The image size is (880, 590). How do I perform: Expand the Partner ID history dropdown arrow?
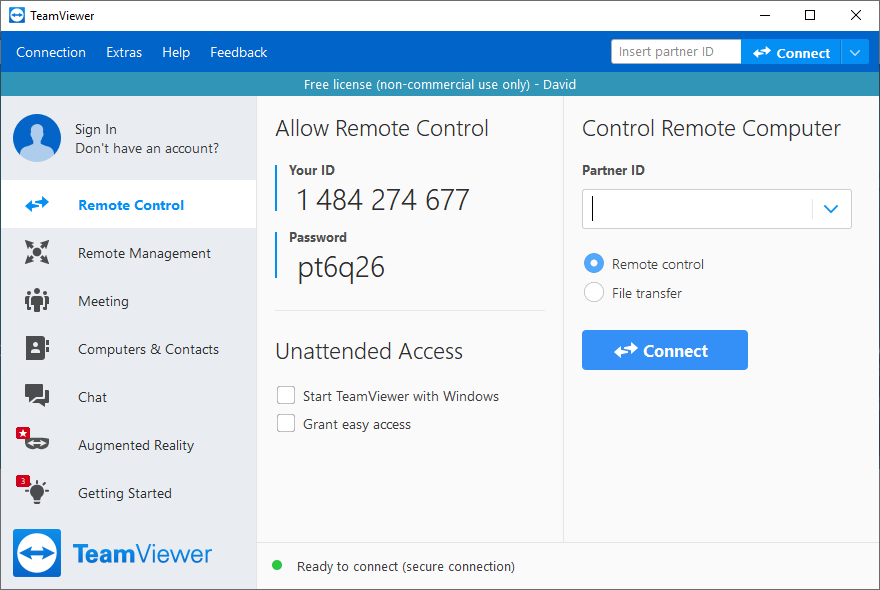click(831, 209)
